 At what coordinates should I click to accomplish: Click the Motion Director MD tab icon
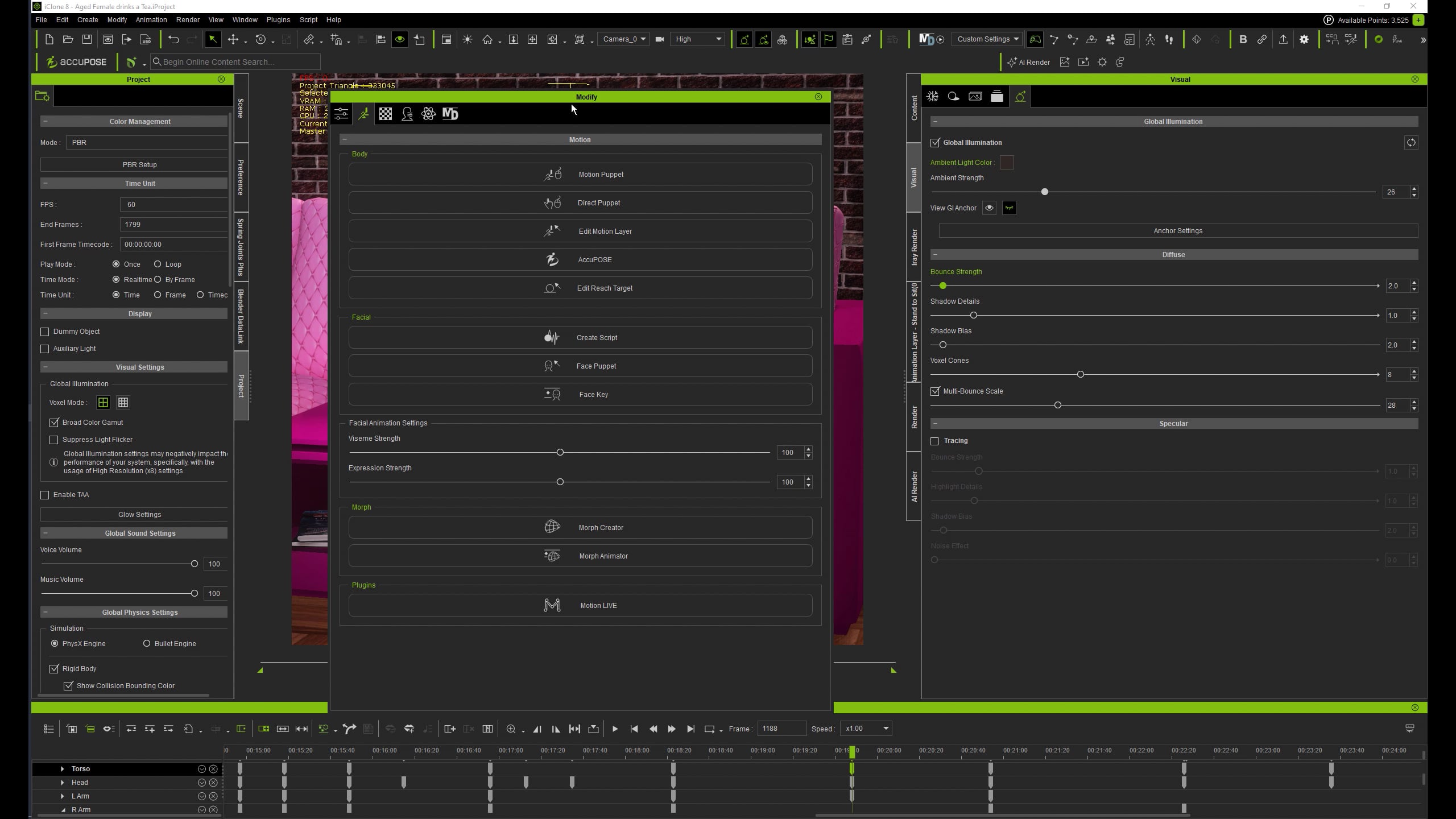(x=450, y=114)
